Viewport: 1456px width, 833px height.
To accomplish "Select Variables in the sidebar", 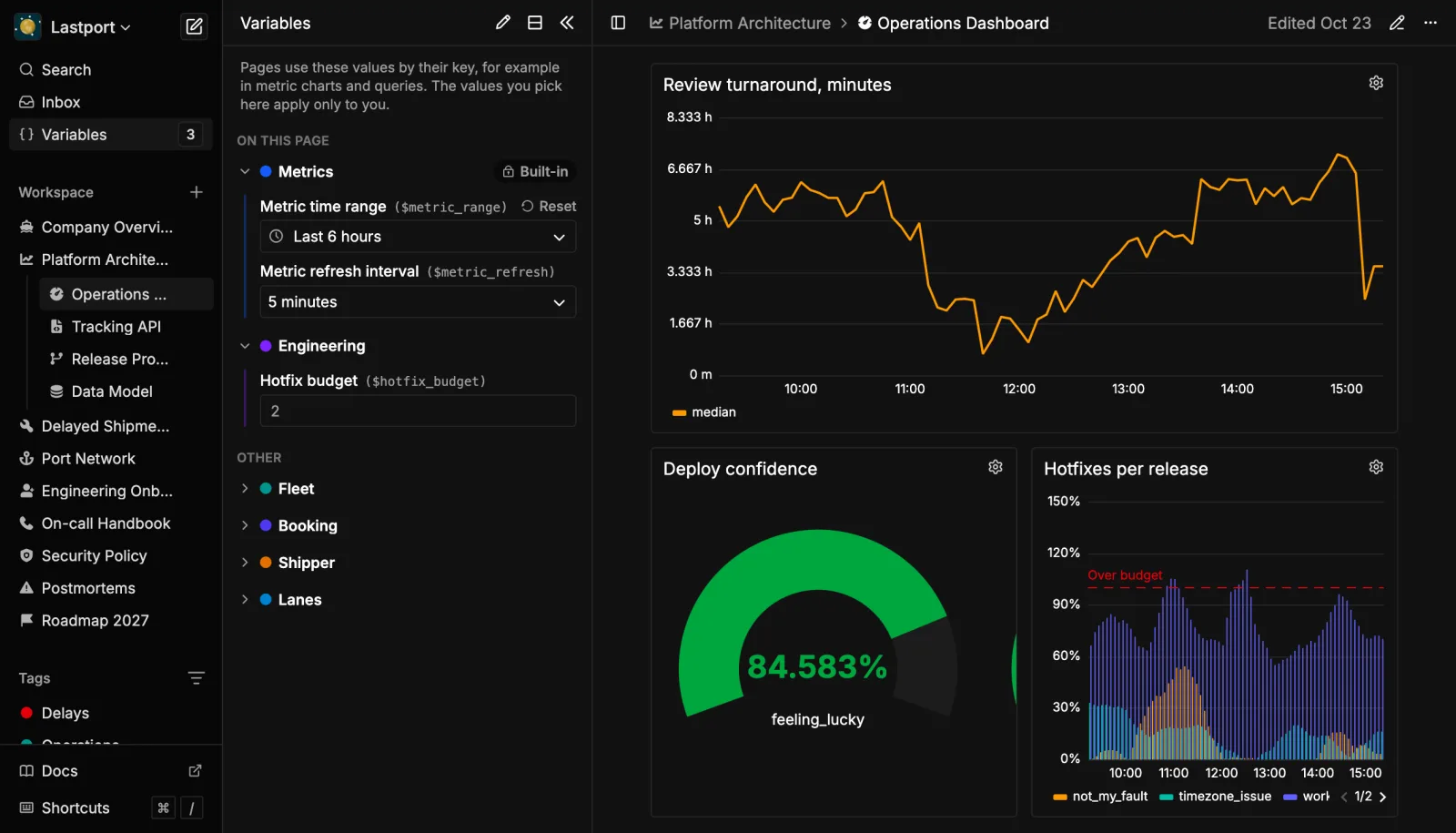I will [111, 135].
